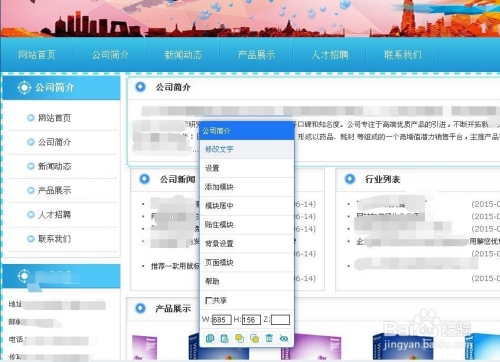
Task: Click arrow icon beside 产品展示 section heading
Action: (x=141, y=308)
